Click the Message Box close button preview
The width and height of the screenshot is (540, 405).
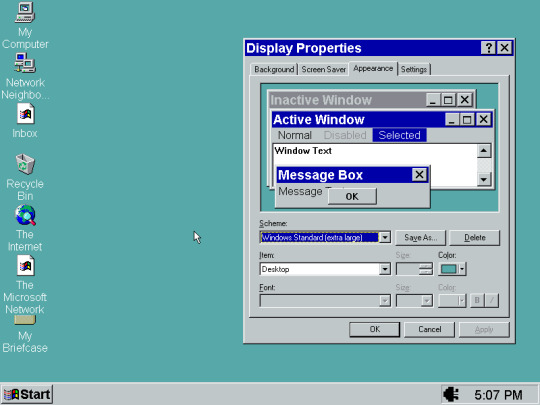[419, 175]
